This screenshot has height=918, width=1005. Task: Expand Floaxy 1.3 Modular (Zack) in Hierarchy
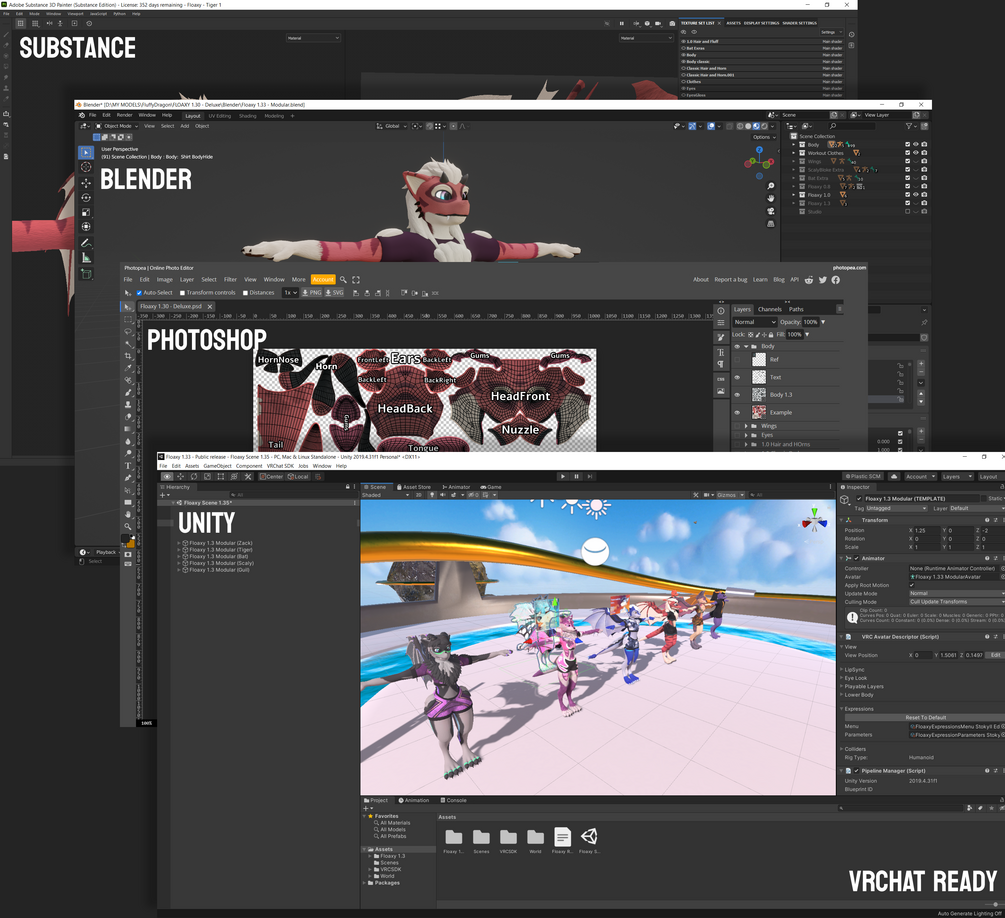pos(179,543)
